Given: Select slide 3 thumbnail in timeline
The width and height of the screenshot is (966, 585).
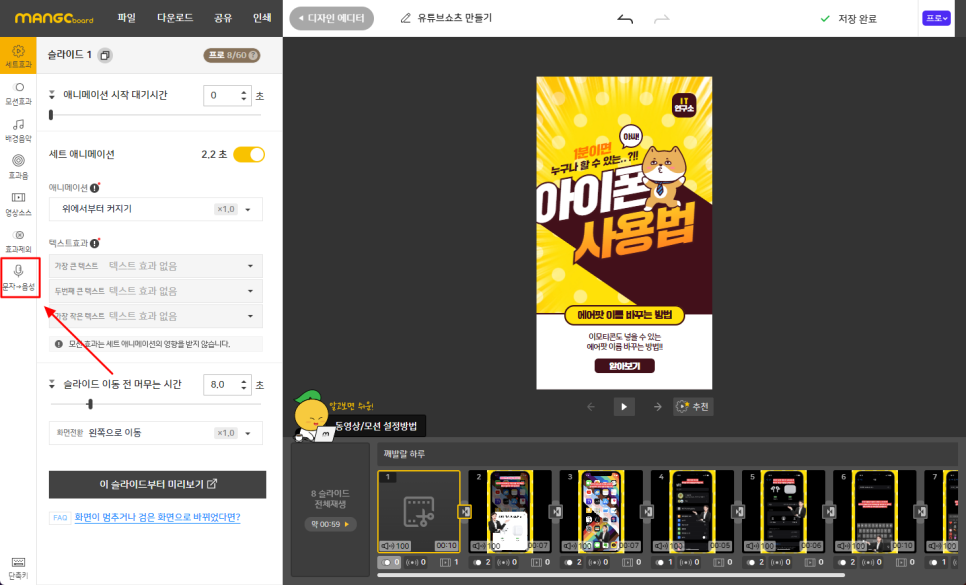Looking at the screenshot, I should coord(601,512).
